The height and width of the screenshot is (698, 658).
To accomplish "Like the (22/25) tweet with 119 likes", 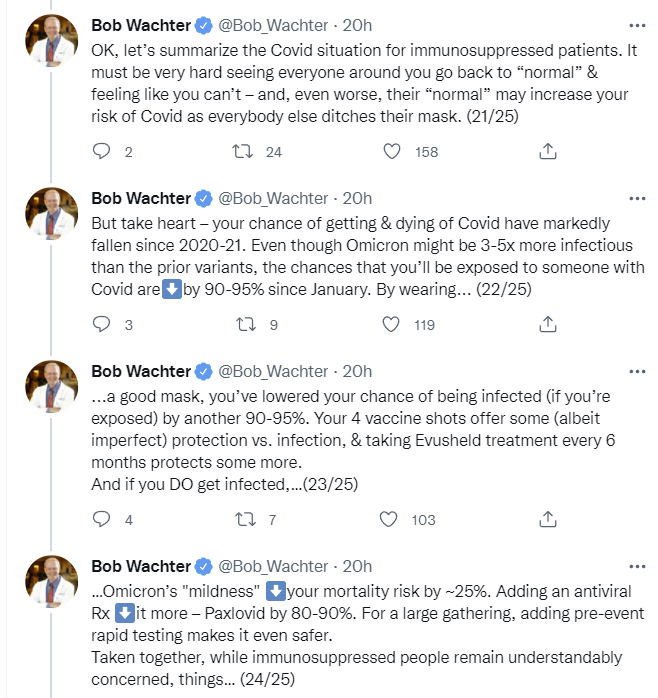I will click(393, 324).
